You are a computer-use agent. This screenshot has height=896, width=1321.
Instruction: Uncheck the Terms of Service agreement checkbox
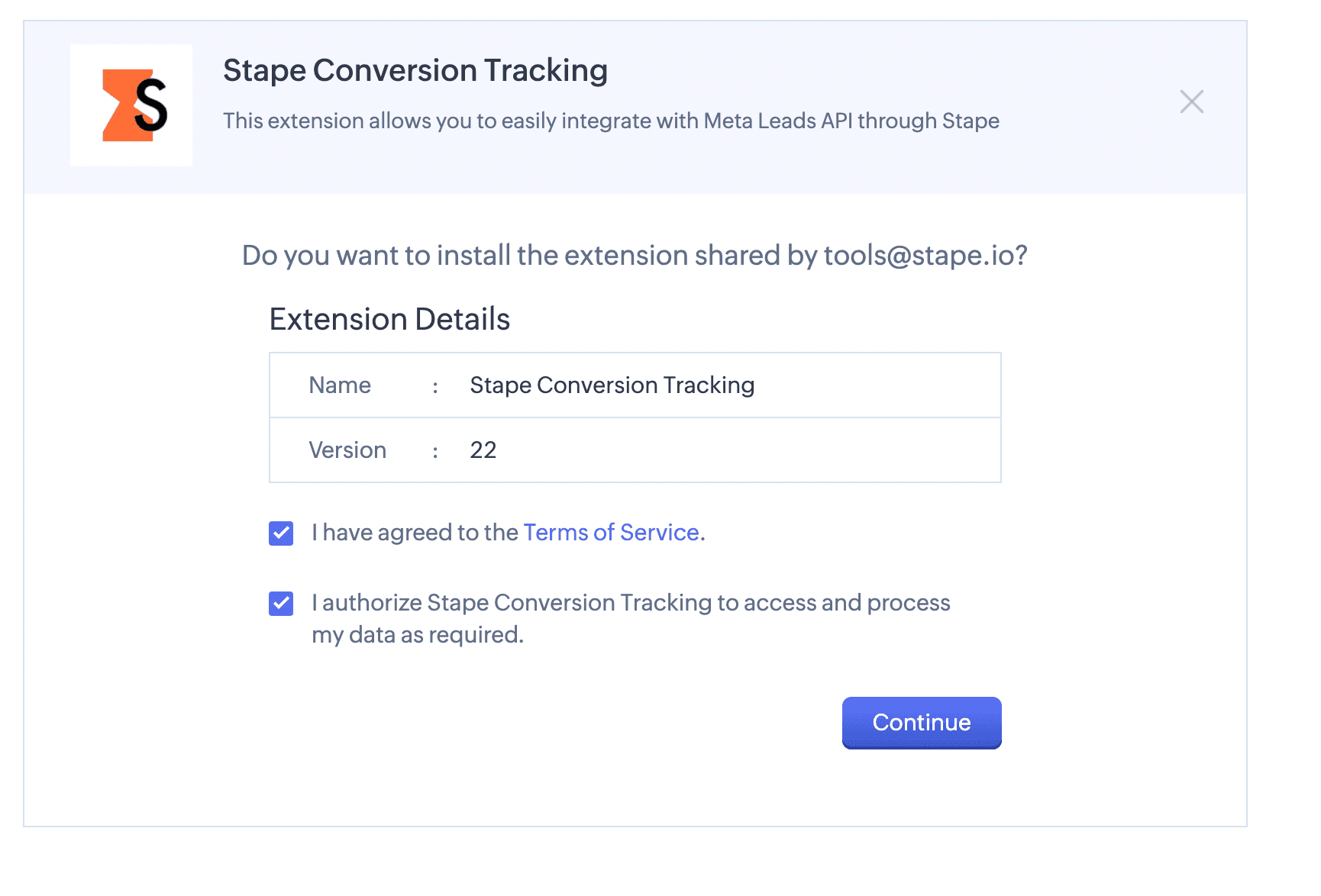point(281,533)
